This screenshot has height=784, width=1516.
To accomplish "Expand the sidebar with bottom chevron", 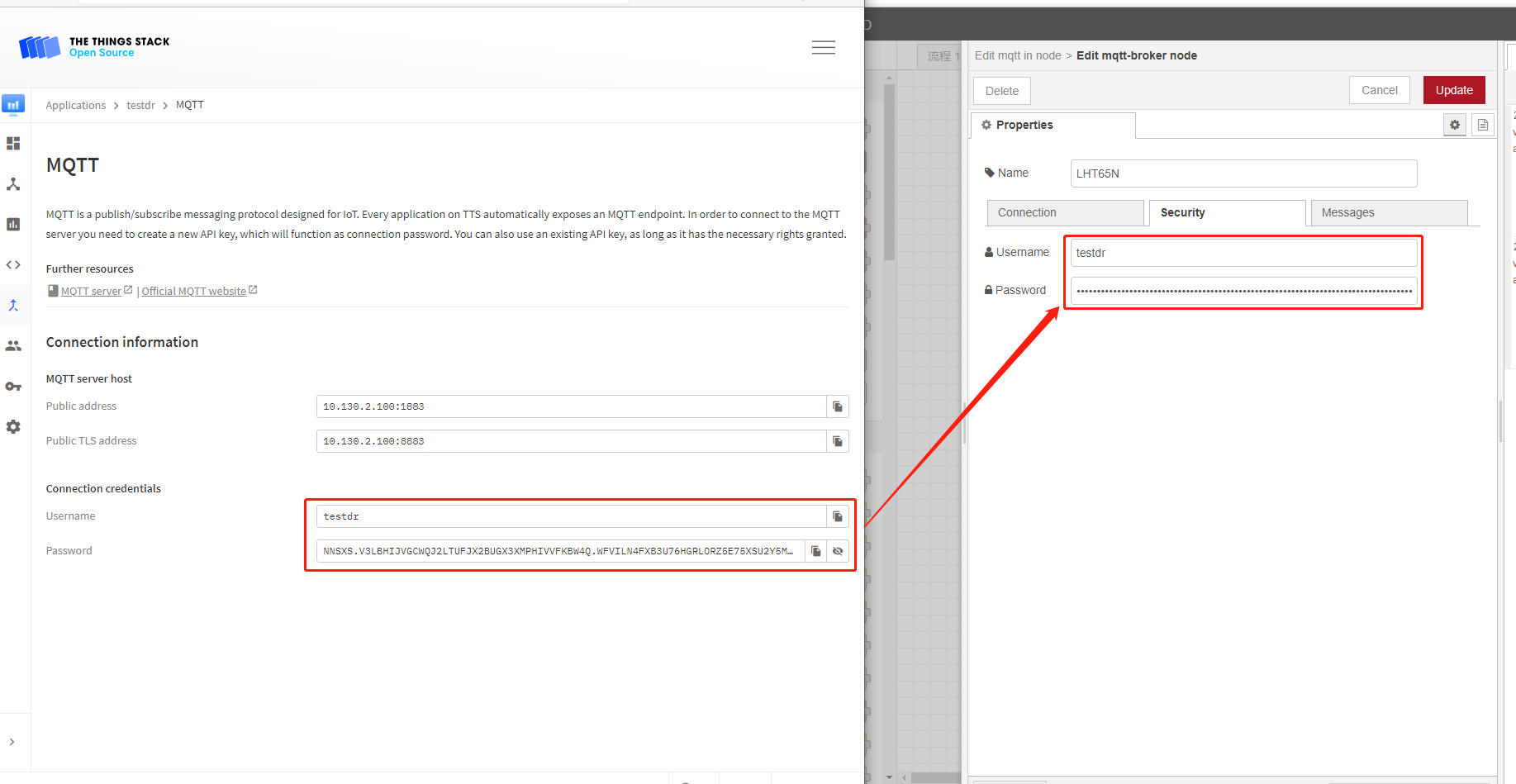I will [12, 742].
